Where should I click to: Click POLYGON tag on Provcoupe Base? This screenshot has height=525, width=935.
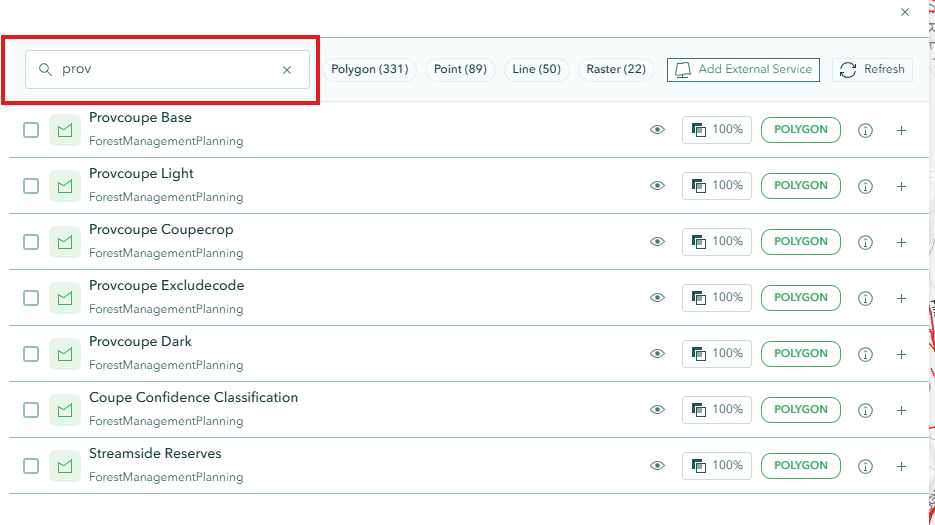801,129
